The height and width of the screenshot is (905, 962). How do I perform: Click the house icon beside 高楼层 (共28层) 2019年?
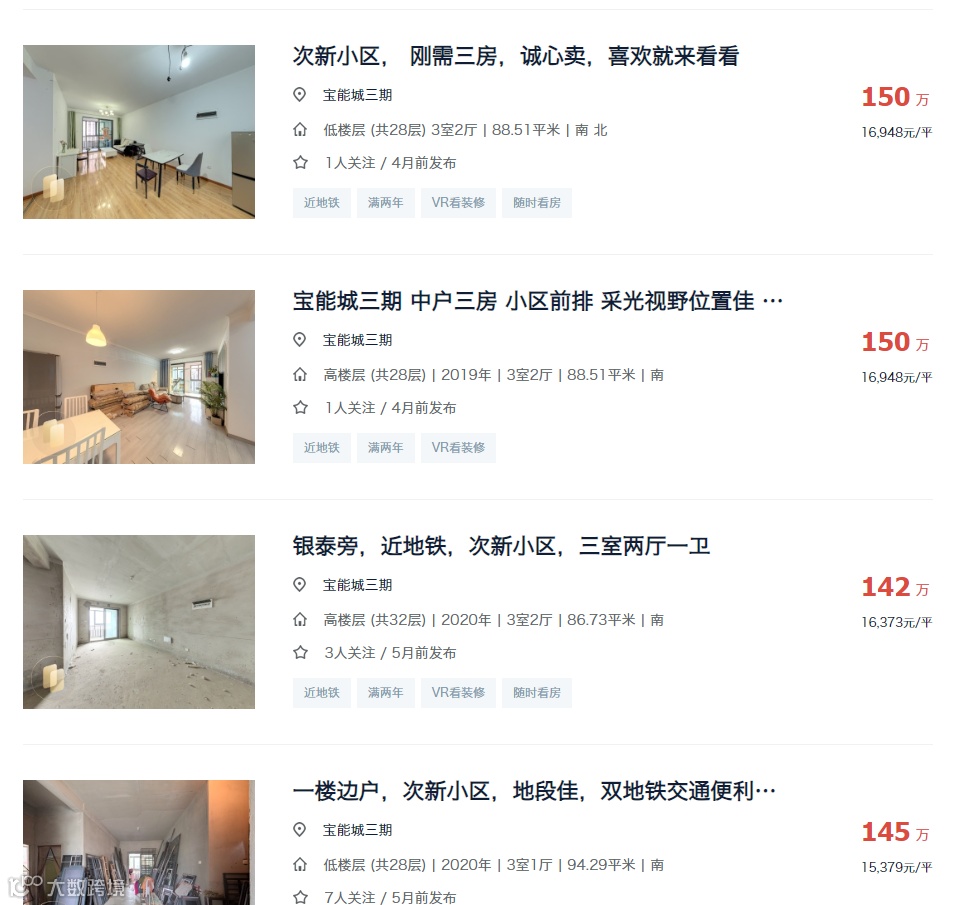(300, 374)
